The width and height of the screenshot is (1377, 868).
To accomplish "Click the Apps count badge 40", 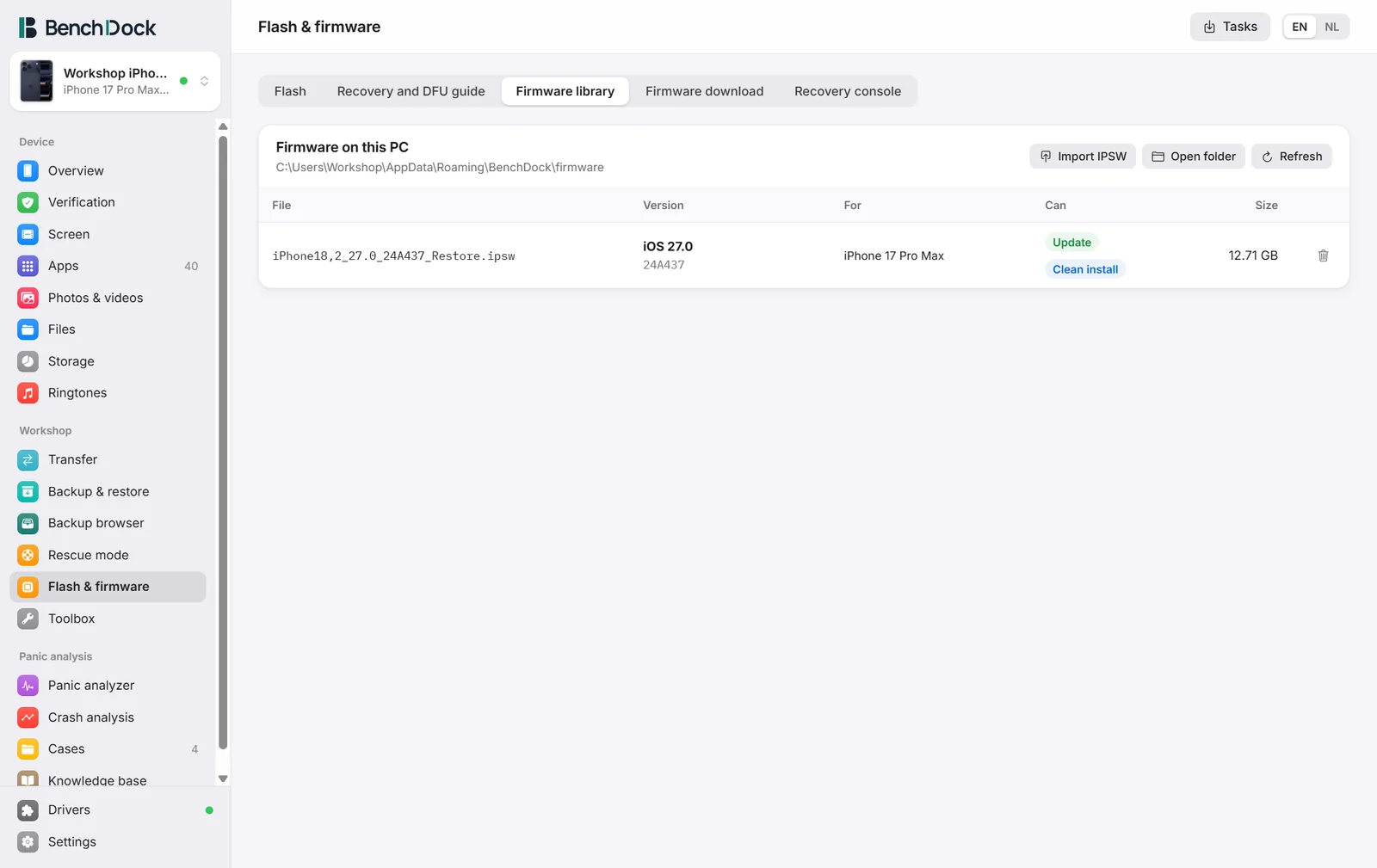I will (x=191, y=266).
